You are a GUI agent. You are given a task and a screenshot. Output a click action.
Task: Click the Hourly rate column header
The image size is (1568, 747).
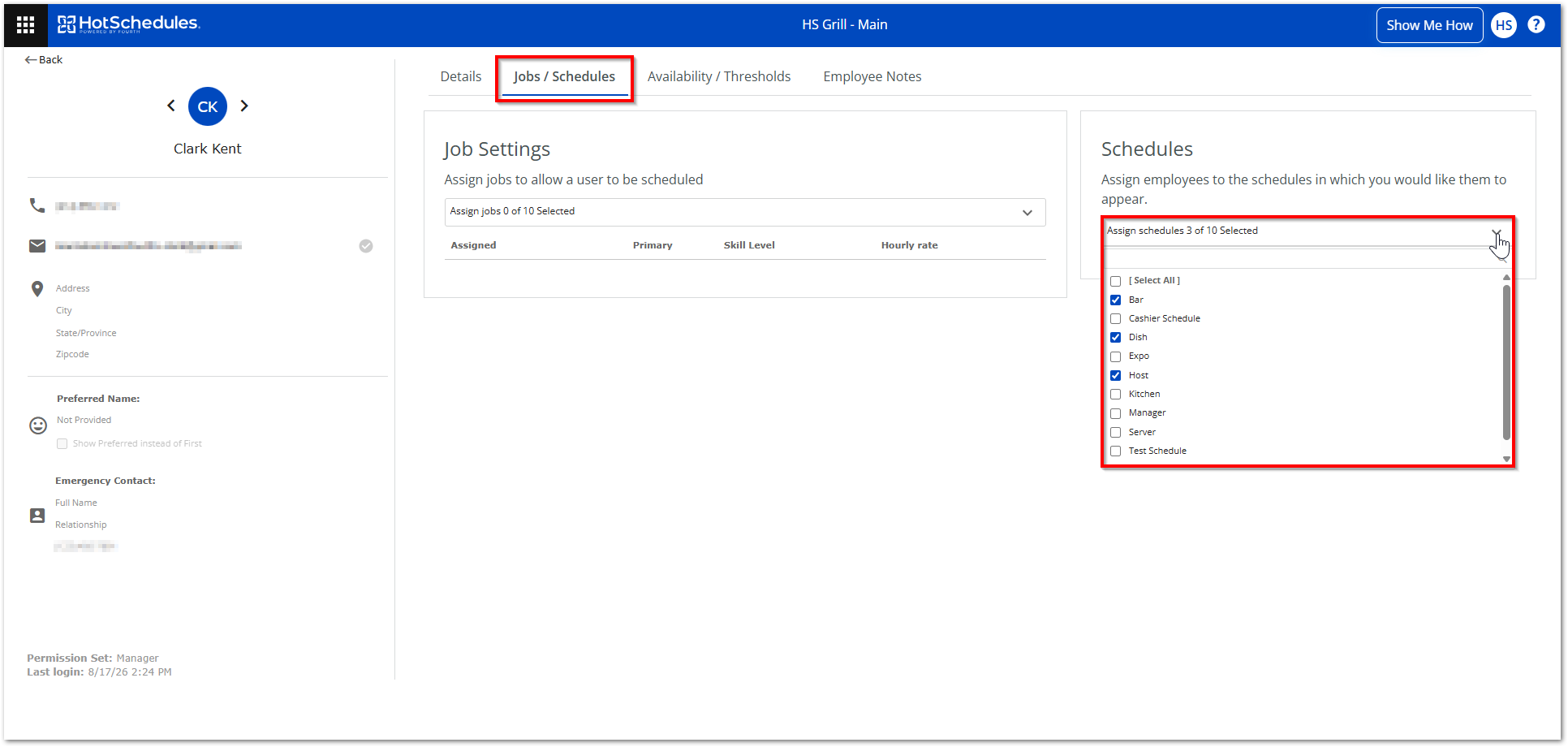pyautogui.click(x=909, y=245)
